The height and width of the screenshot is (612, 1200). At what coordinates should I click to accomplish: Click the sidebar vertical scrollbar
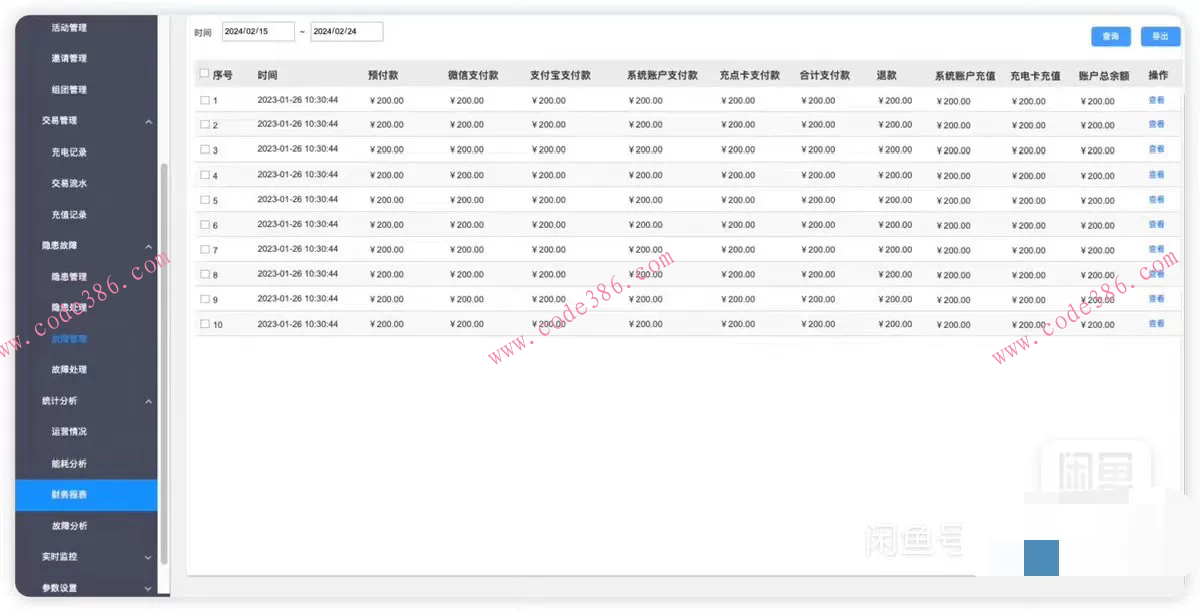tap(164, 360)
